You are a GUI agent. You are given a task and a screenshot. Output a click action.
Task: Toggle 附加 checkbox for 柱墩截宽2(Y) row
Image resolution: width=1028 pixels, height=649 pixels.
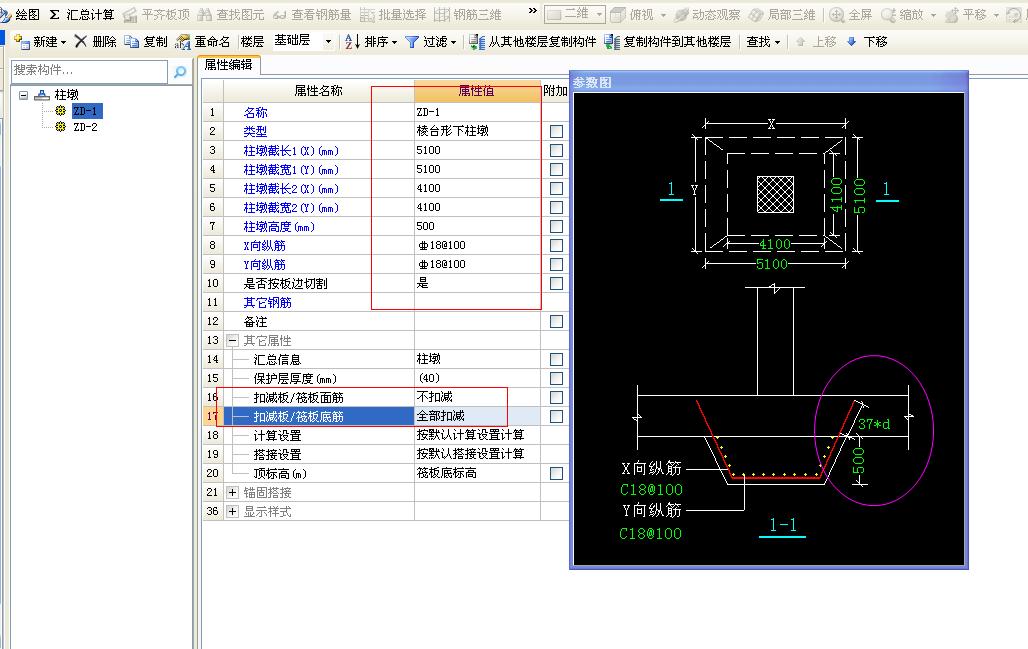pos(556,207)
